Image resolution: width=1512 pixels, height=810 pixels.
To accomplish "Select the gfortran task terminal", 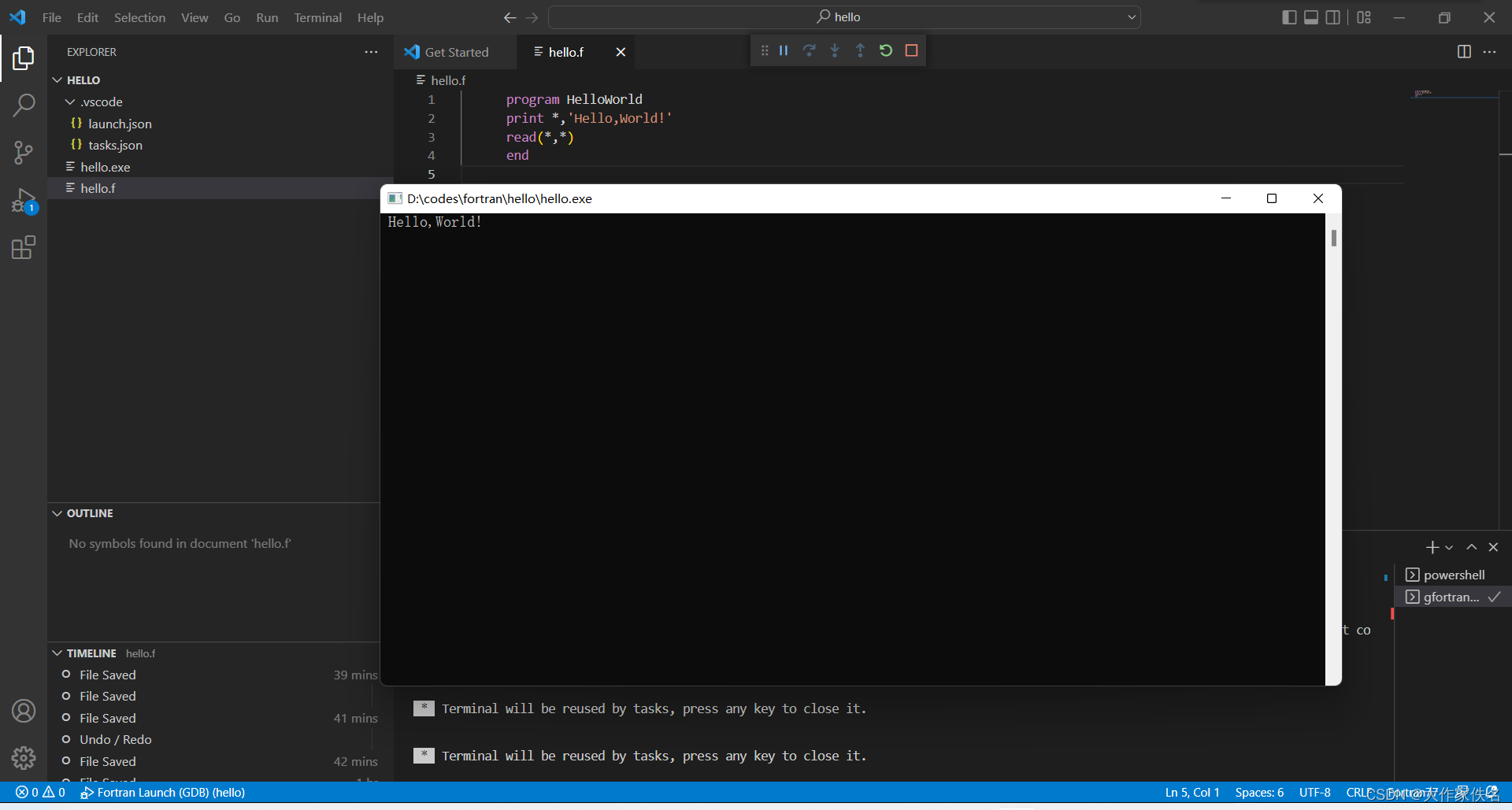I will [1453, 597].
